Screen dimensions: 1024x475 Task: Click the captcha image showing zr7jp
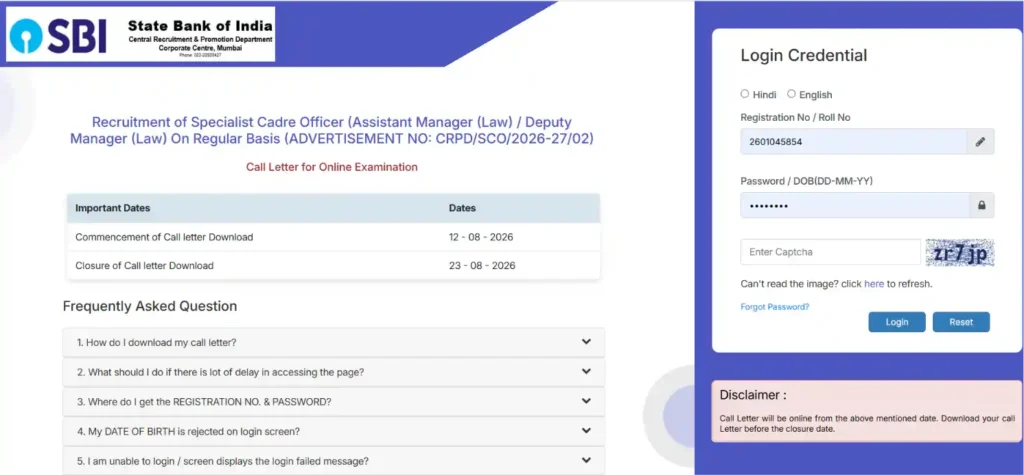pos(960,253)
